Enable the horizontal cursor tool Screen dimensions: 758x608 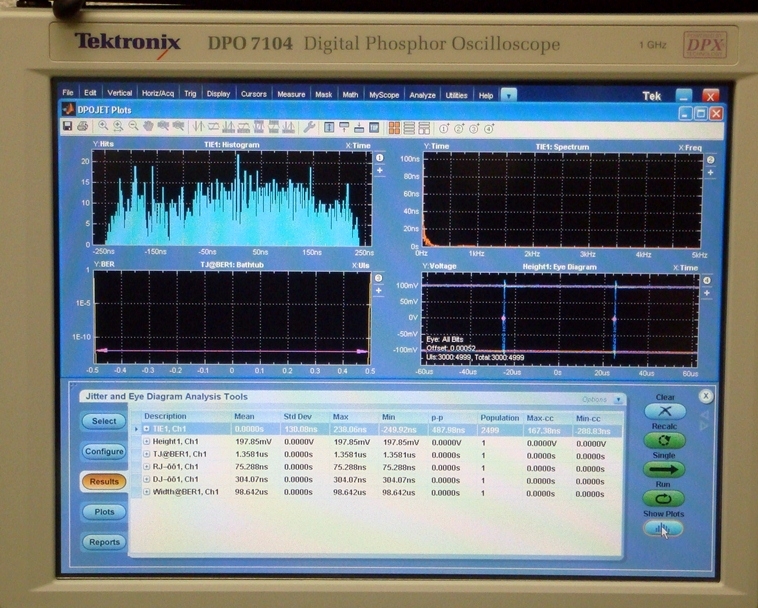pyautogui.click(x=213, y=127)
